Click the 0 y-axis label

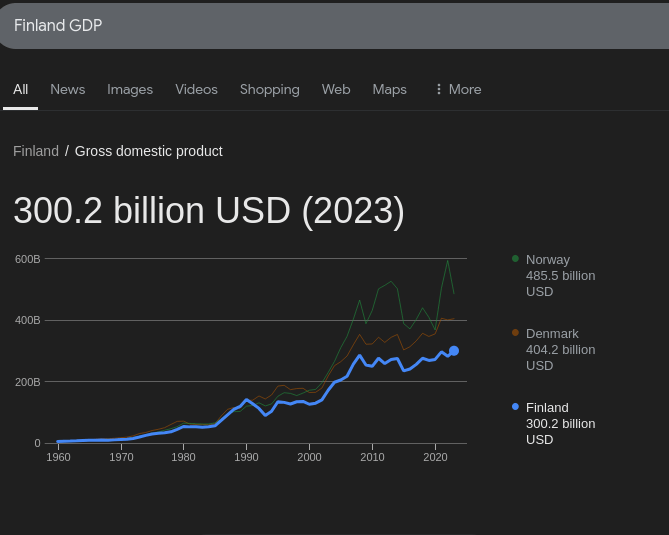pos(37,444)
